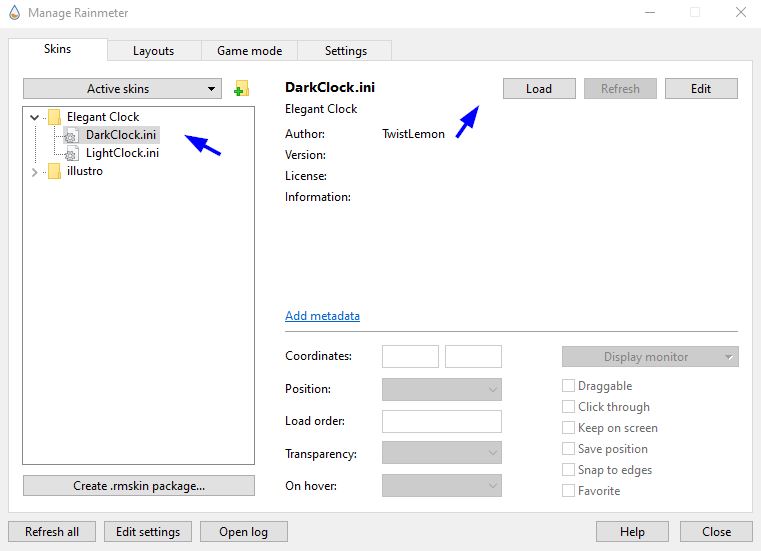Open the On hover dropdown
The image size is (761, 551).
pos(442,485)
